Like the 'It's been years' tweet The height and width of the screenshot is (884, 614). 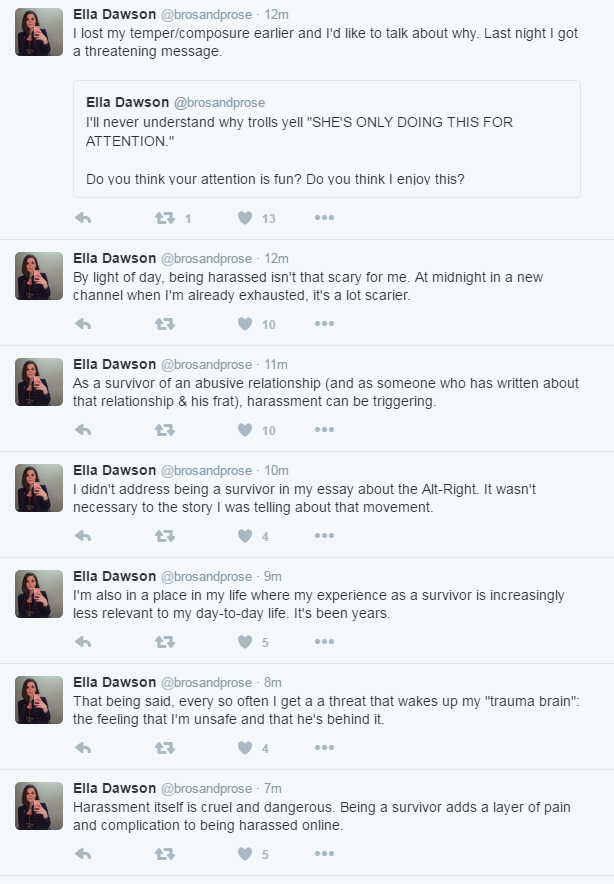pyautogui.click(x=245, y=642)
